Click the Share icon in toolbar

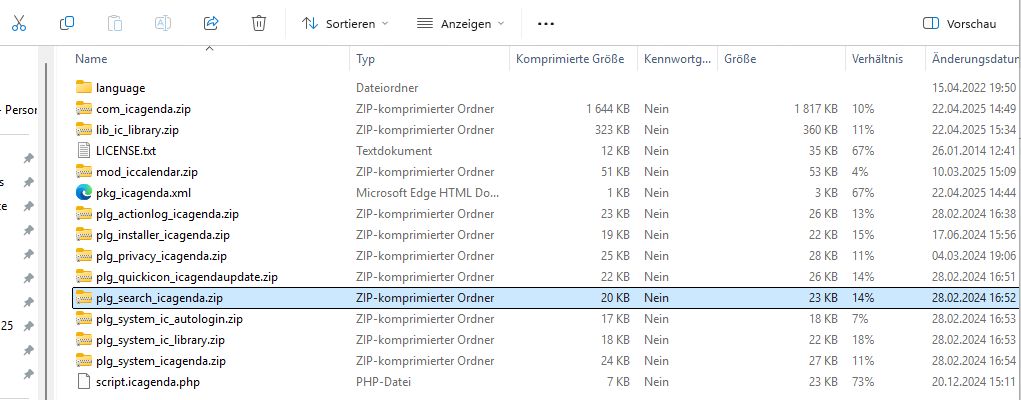point(211,22)
